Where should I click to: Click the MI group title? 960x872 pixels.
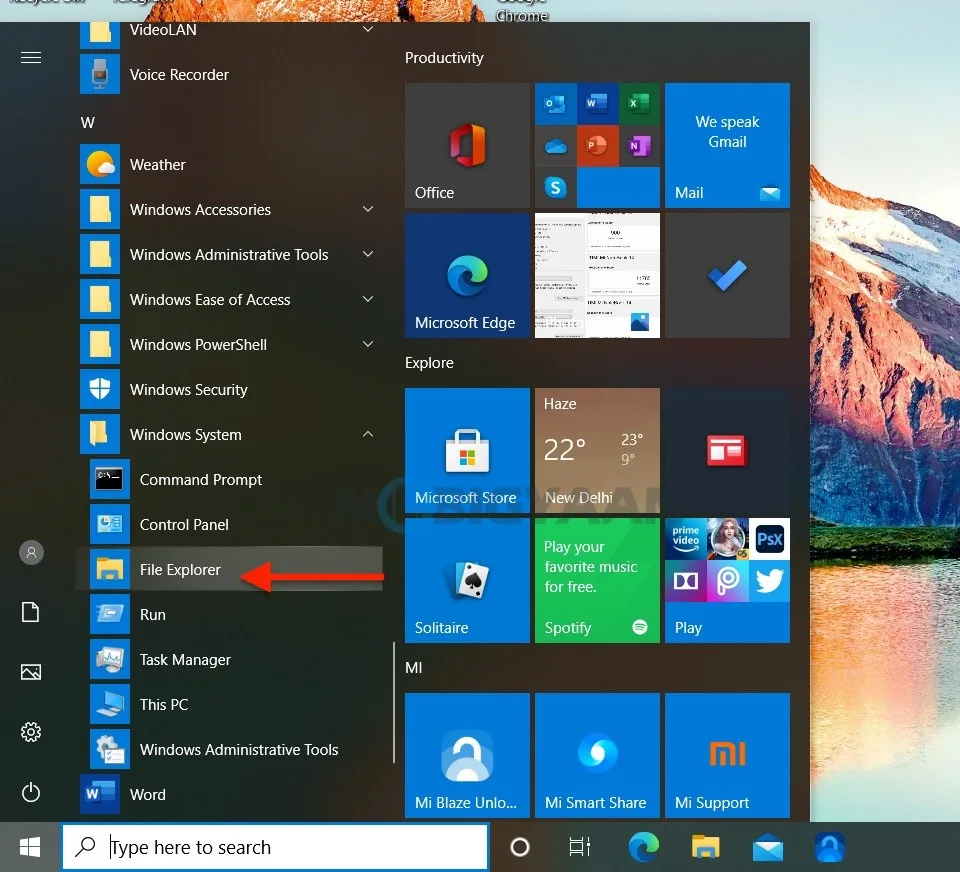coord(413,667)
